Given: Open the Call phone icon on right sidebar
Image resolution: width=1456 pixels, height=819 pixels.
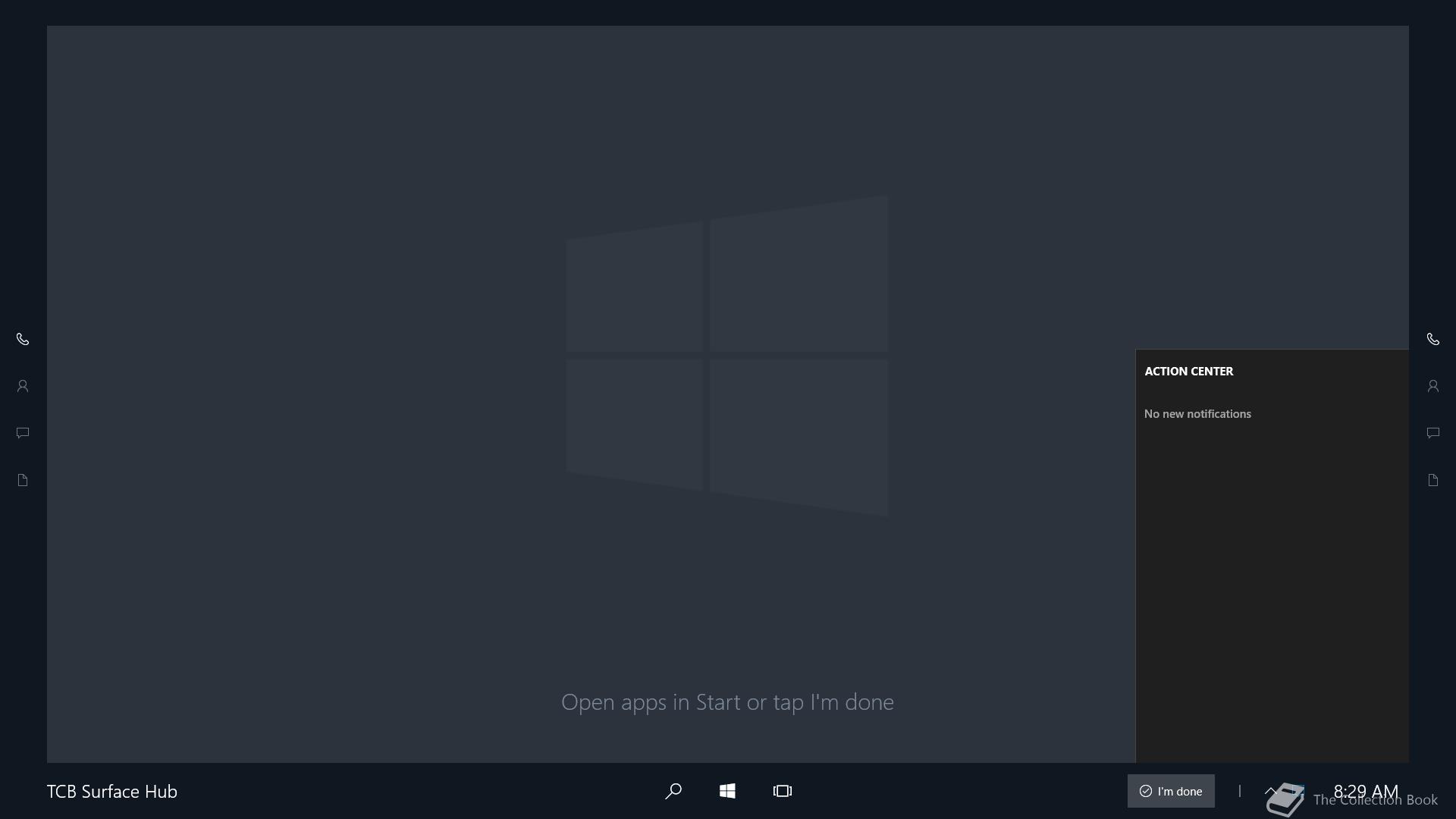Looking at the screenshot, I should click(x=1433, y=339).
